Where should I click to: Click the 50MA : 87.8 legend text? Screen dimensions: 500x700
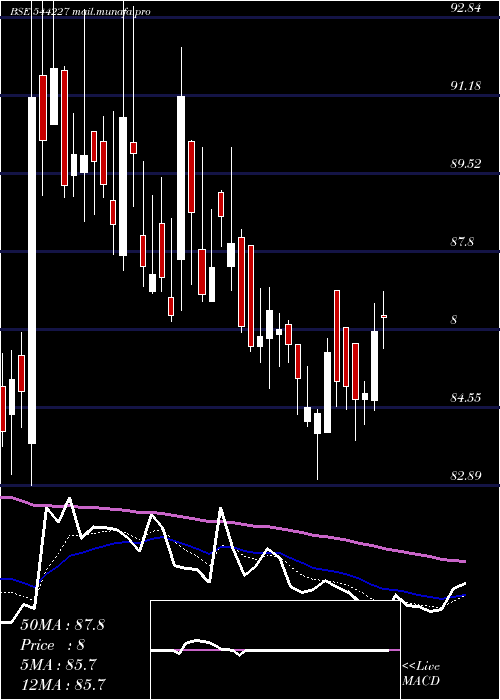(62, 625)
